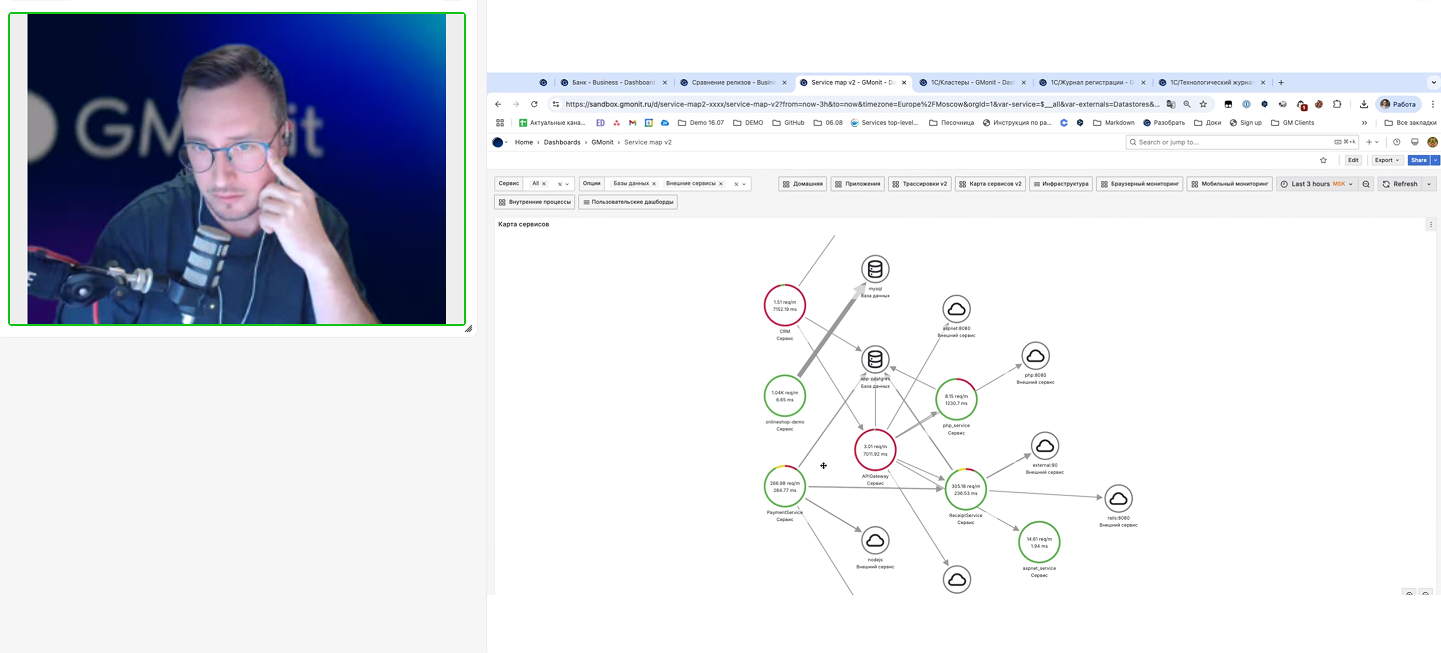
Task: Zoom out the time range with magnifier icon
Action: (1366, 184)
